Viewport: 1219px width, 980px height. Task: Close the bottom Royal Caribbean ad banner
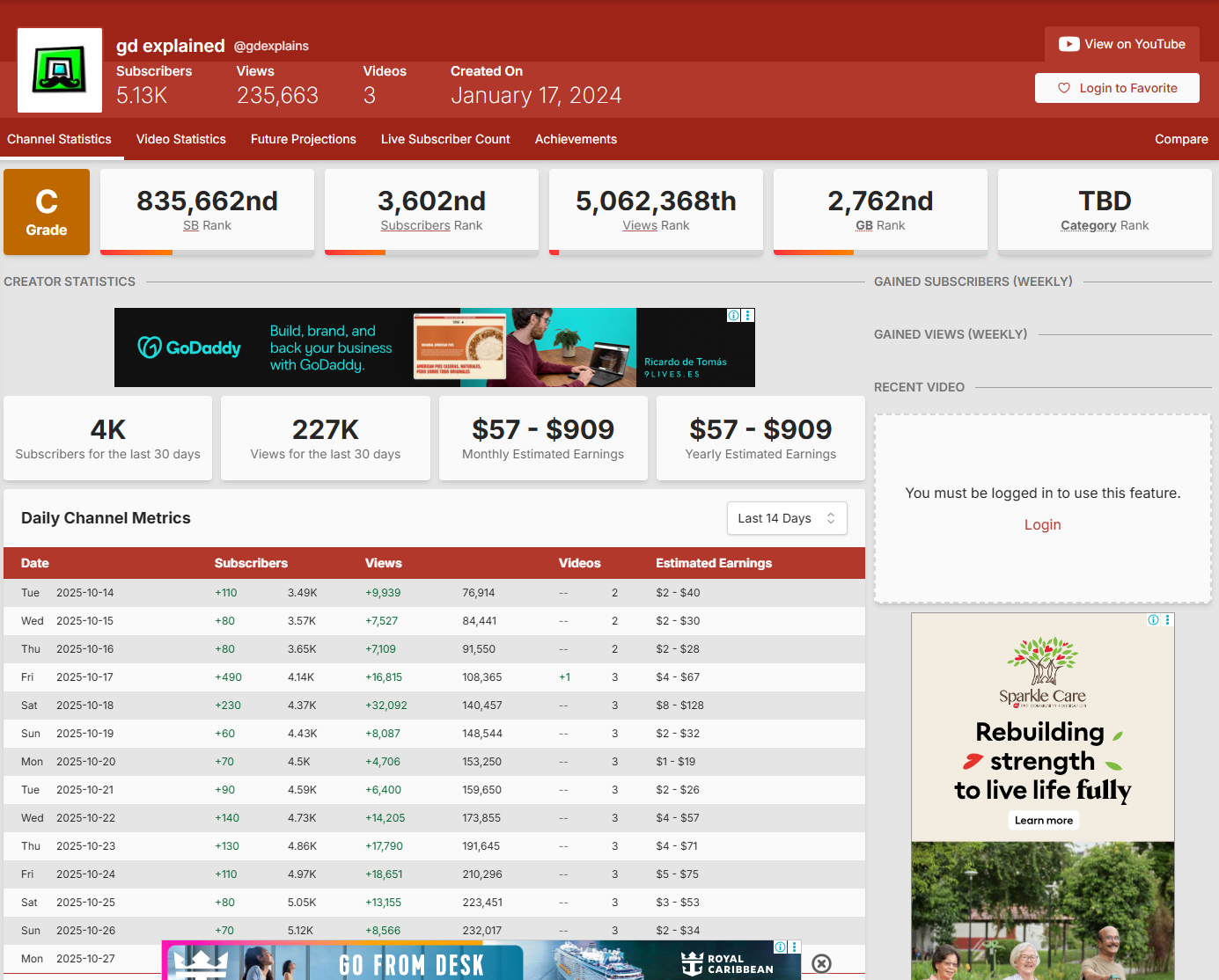coord(821,963)
